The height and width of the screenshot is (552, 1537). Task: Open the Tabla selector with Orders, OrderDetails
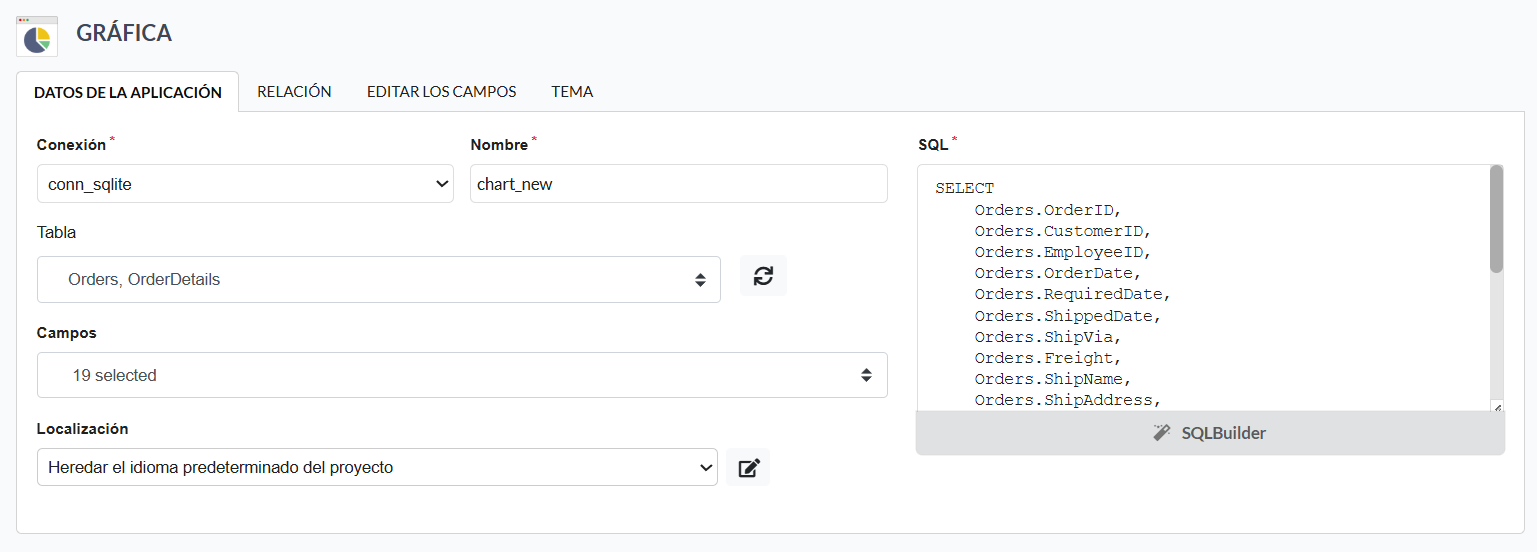click(x=378, y=280)
